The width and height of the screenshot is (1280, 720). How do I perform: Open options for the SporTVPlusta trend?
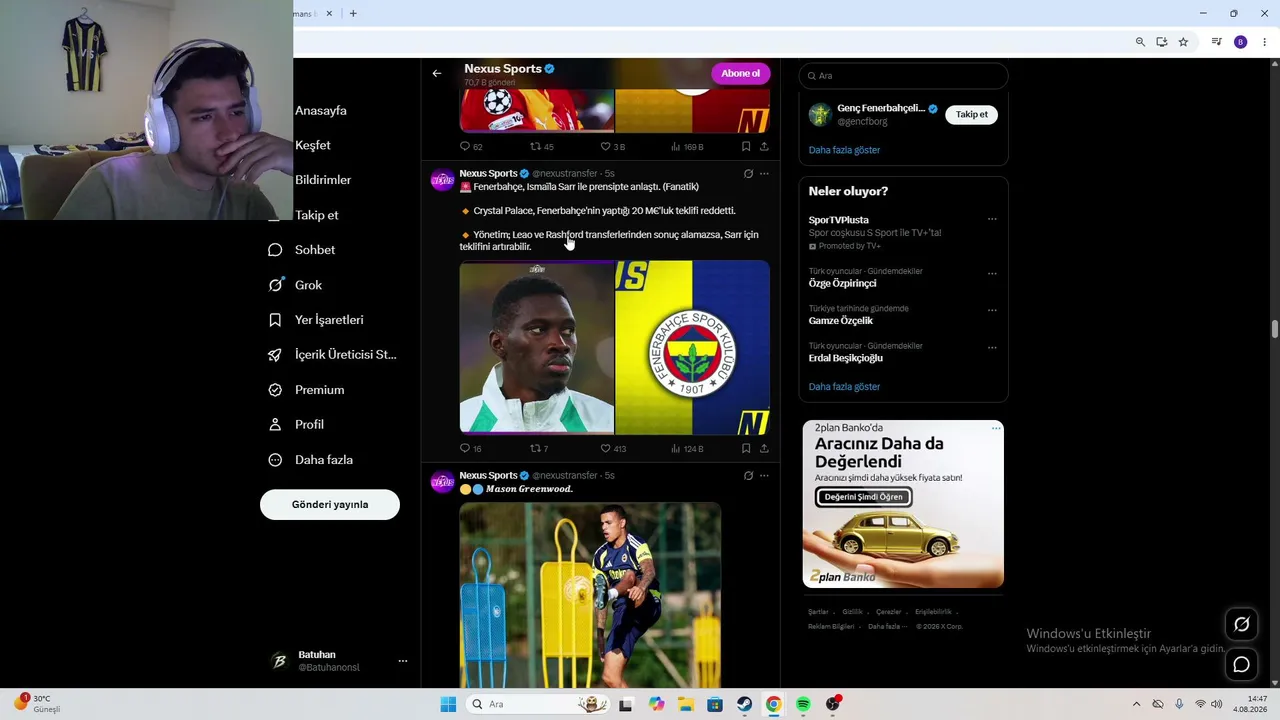(992, 219)
